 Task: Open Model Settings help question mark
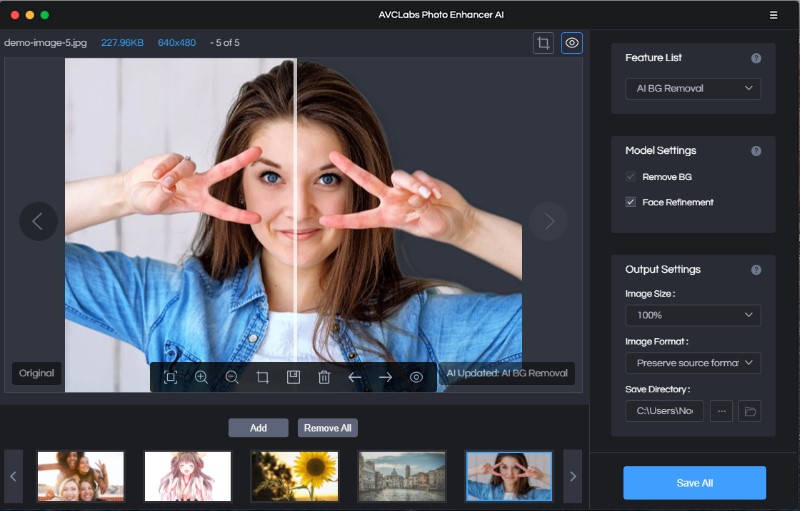click(x=756, y=151)
